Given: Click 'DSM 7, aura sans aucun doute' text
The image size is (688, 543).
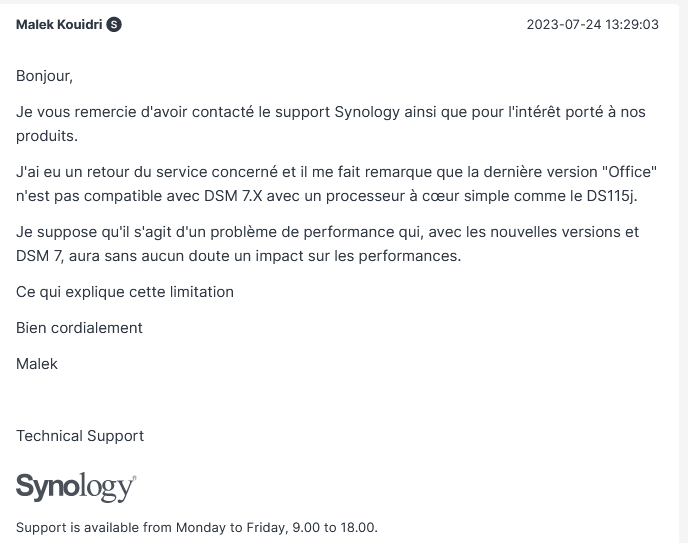Looking at the screenshot, I should click(120, 256).
